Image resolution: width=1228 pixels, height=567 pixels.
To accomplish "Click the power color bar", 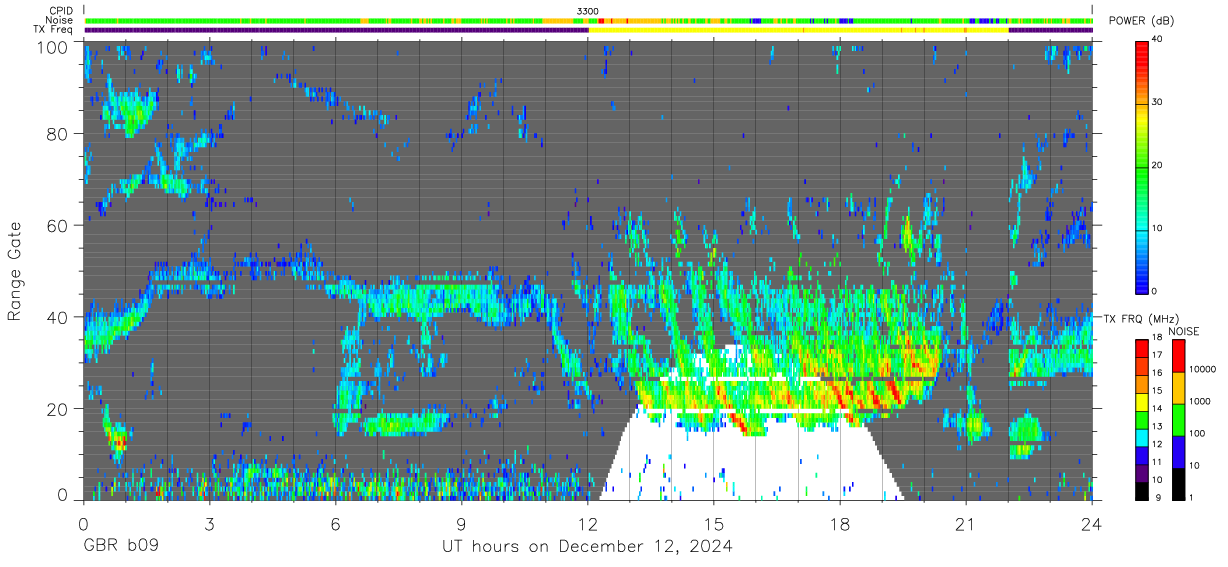I will pyautogui.click(x=1141, y=166).
